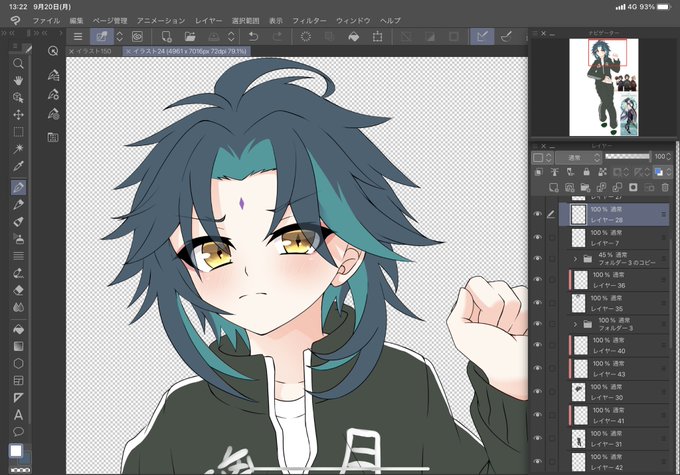Toggle the Lock layer padlock icon
This screenshot has width=680, height=475.
pyautogui.click(x=586, y=172)
